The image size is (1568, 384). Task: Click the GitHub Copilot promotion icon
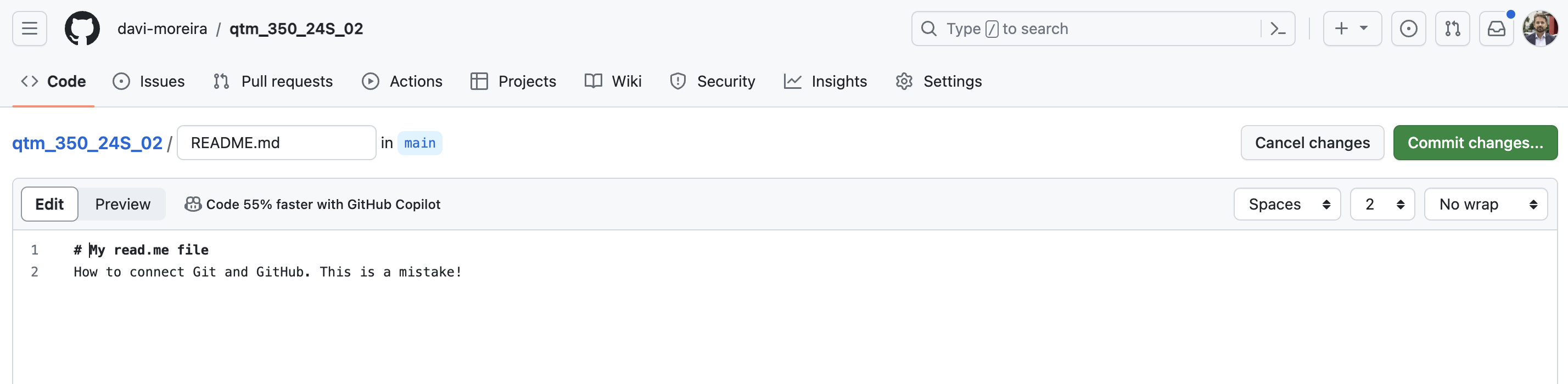tap(193, 205)
